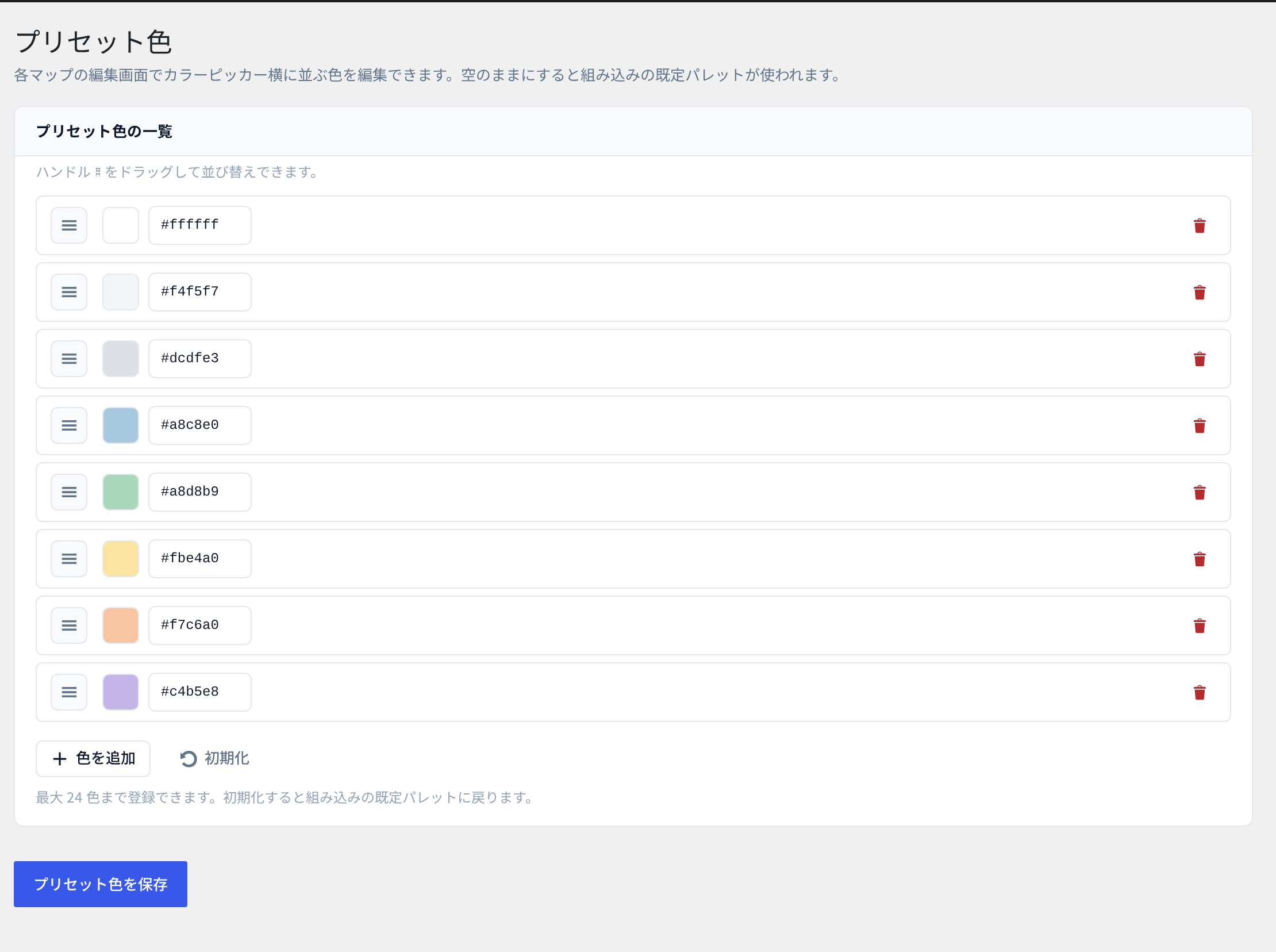1276x952 pixels.
Task: Click the ハンドル drag-to-reorder hint text
Action: [x=179, y=172]
